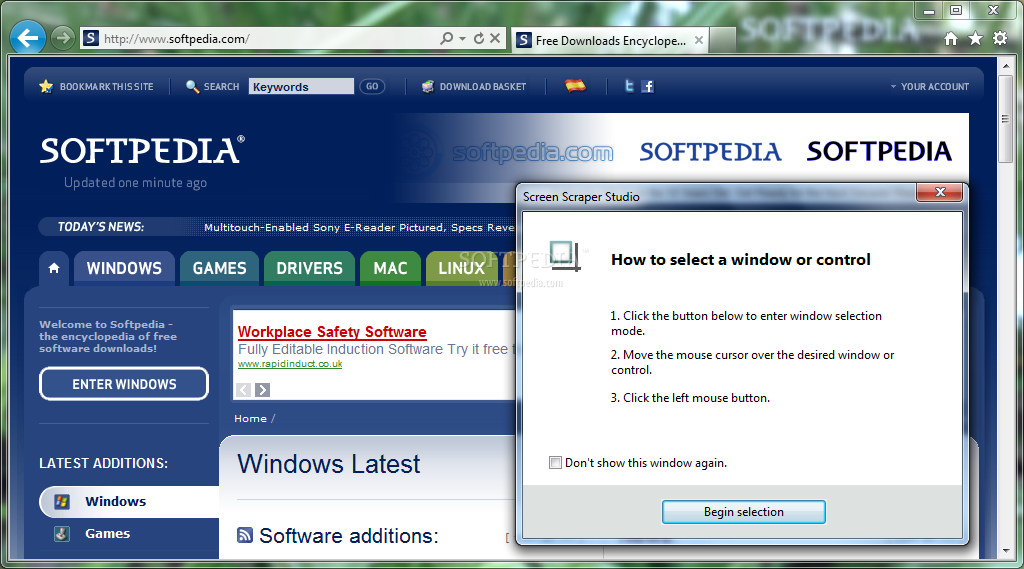Click the vertical scrollbar thumb
1024x569 pixels.
tap(1005, 119)
